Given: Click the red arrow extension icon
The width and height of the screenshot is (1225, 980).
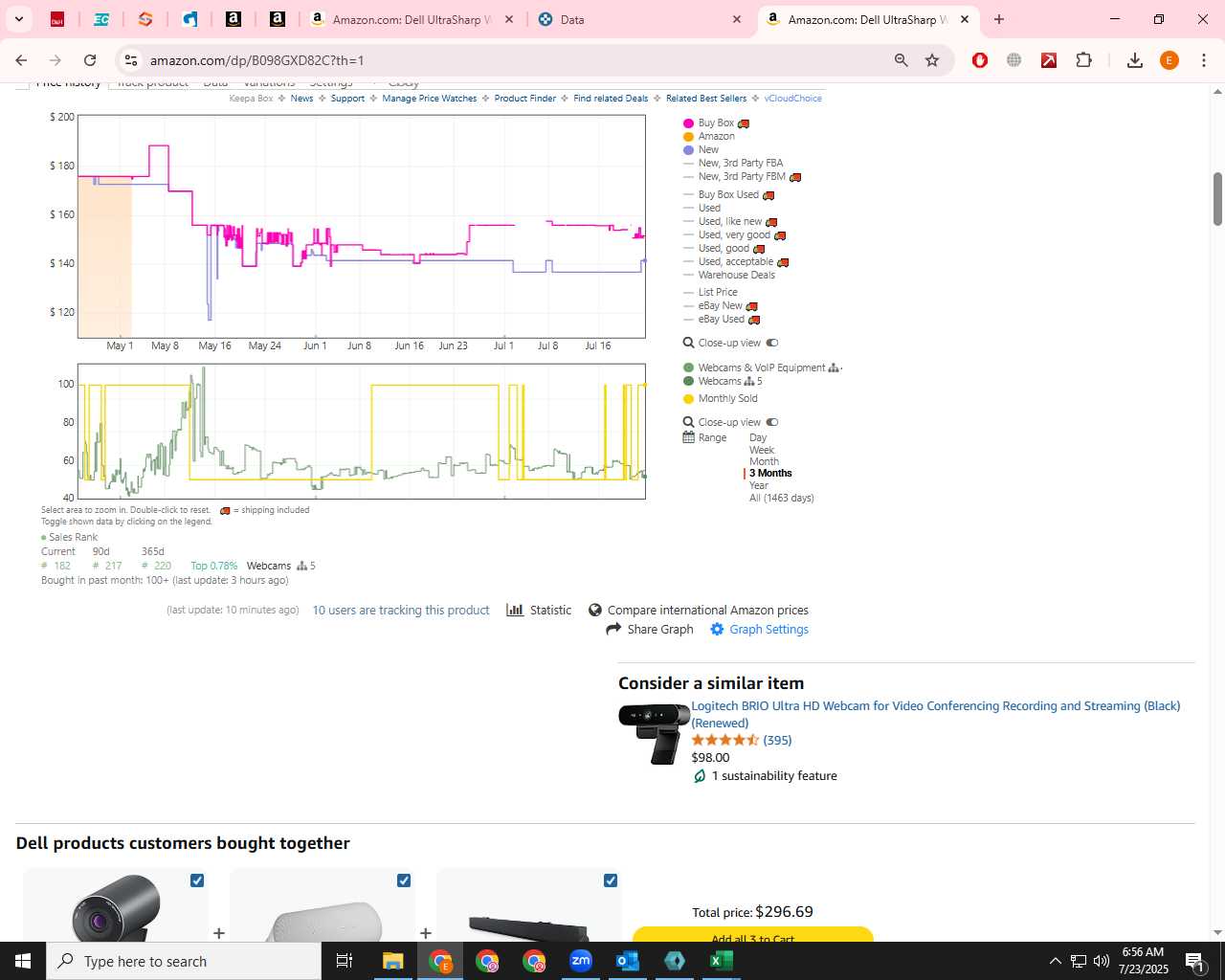Looking at the screenshot, I should (x=1049, y=60).
